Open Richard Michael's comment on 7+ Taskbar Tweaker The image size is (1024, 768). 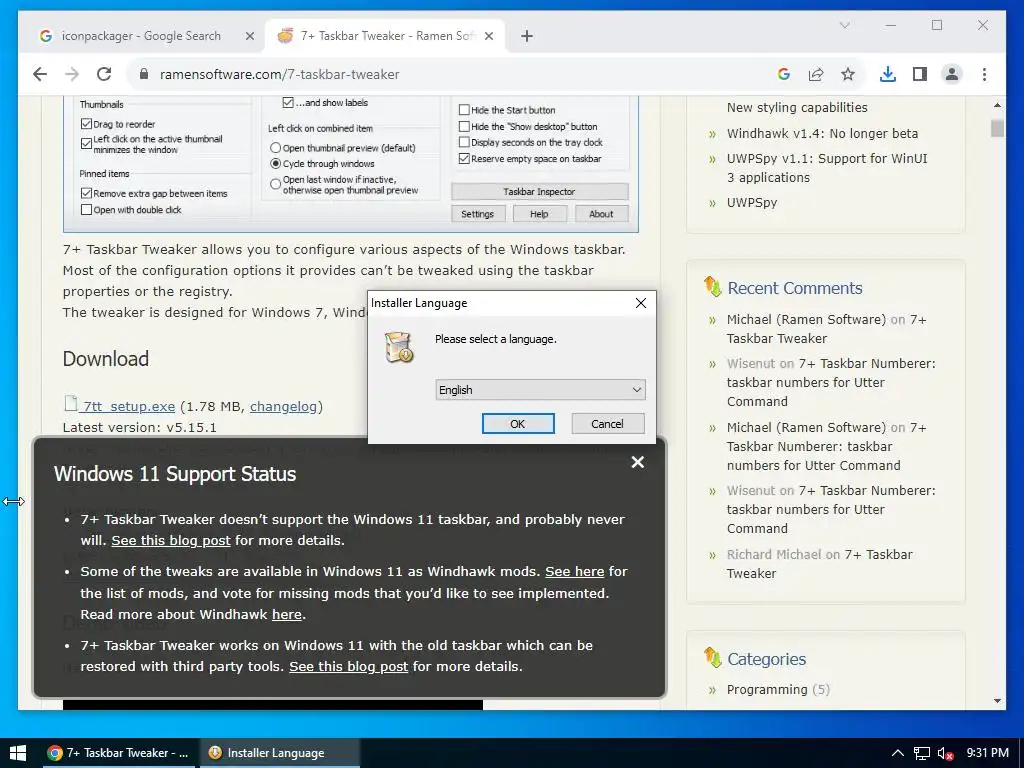820,564
